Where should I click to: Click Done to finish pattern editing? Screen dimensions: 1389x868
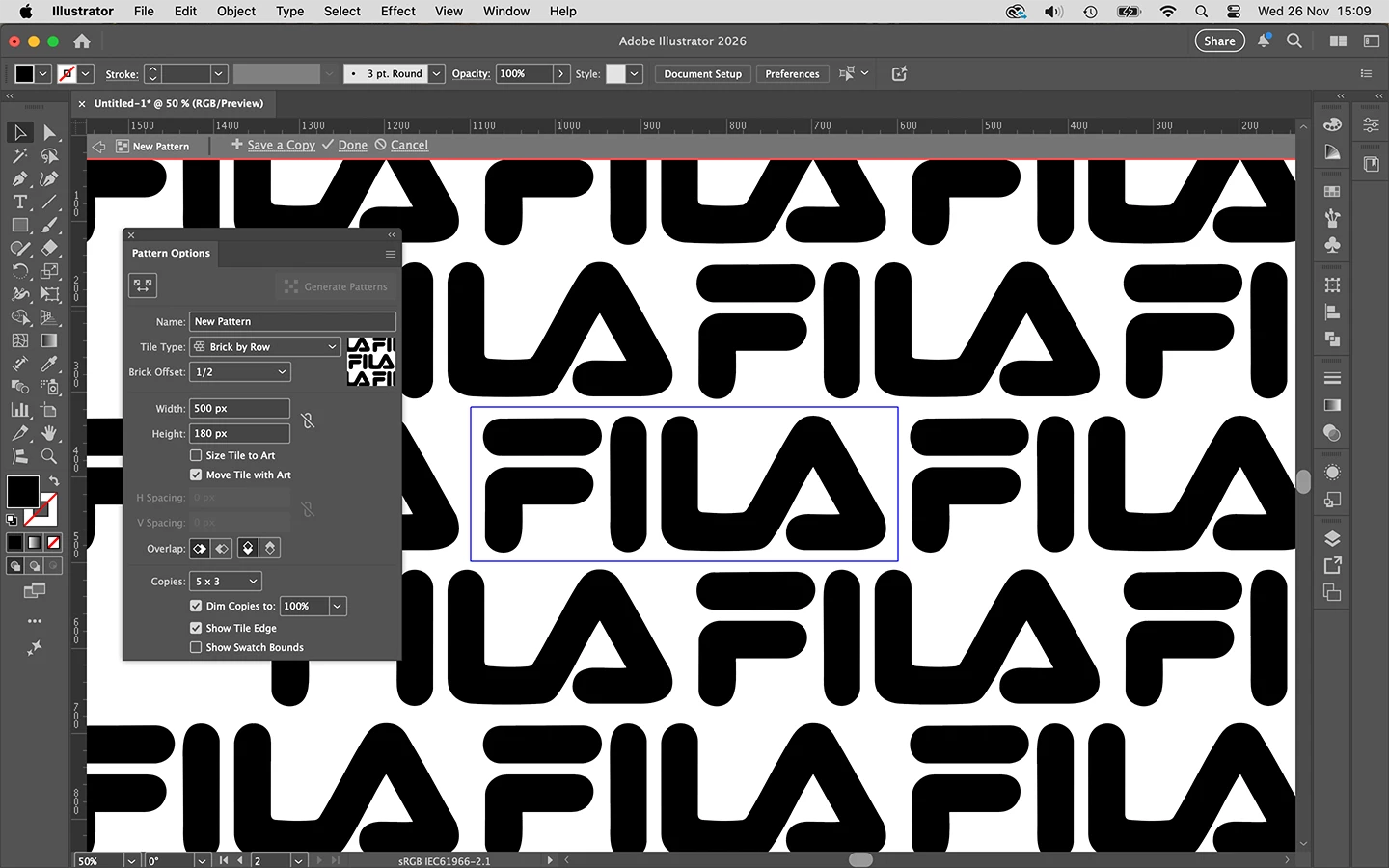point(352,145)
